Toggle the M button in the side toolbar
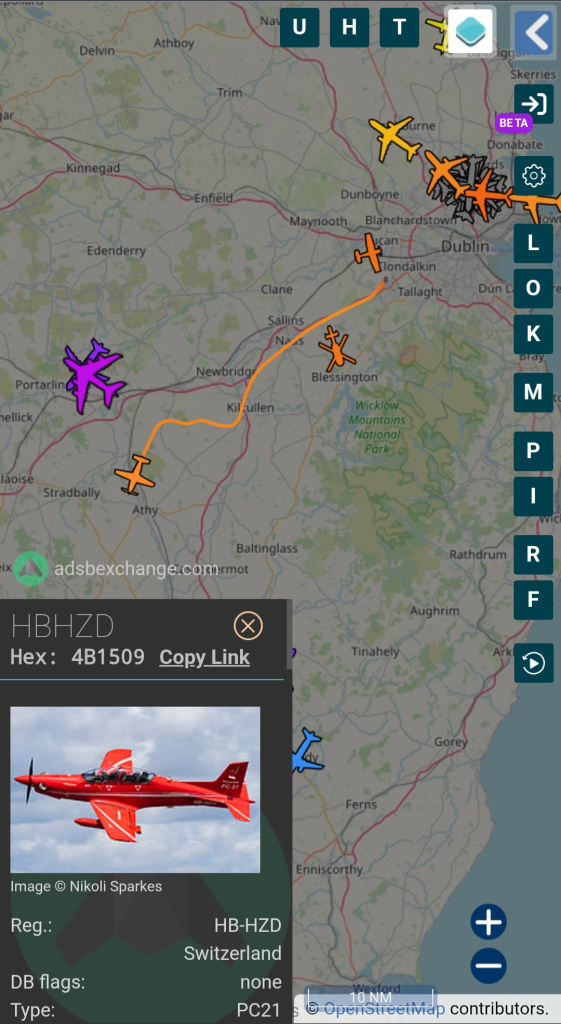This screenshot has width=561, height=1024. (534, 392)
